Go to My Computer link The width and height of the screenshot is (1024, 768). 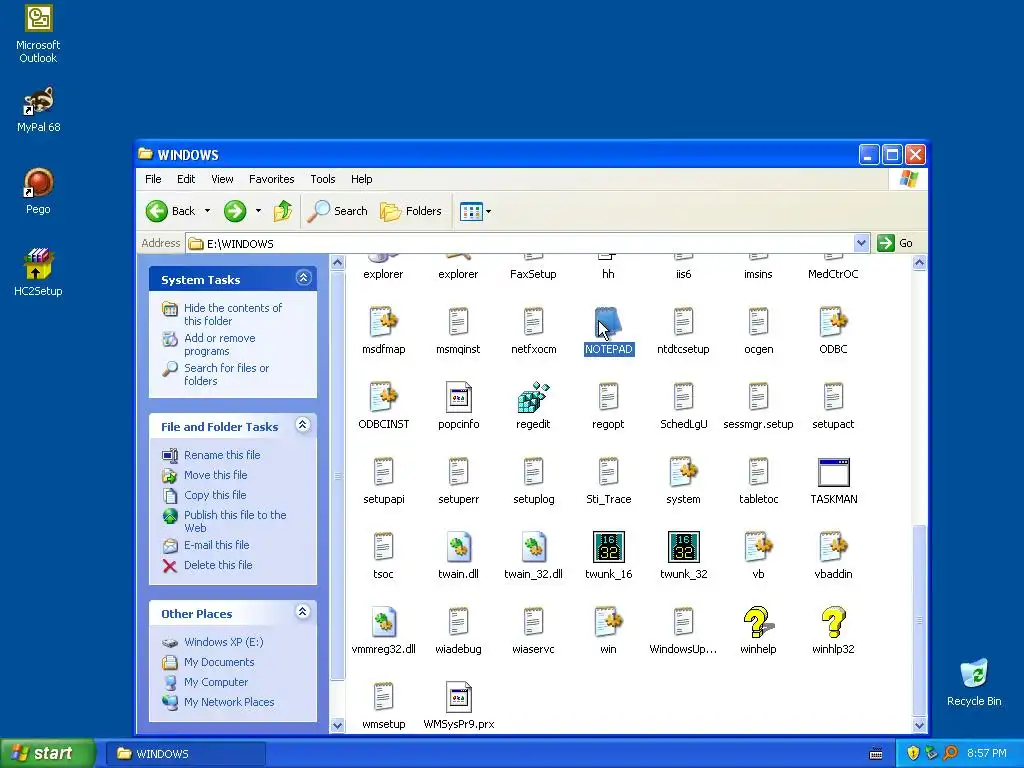216,682
